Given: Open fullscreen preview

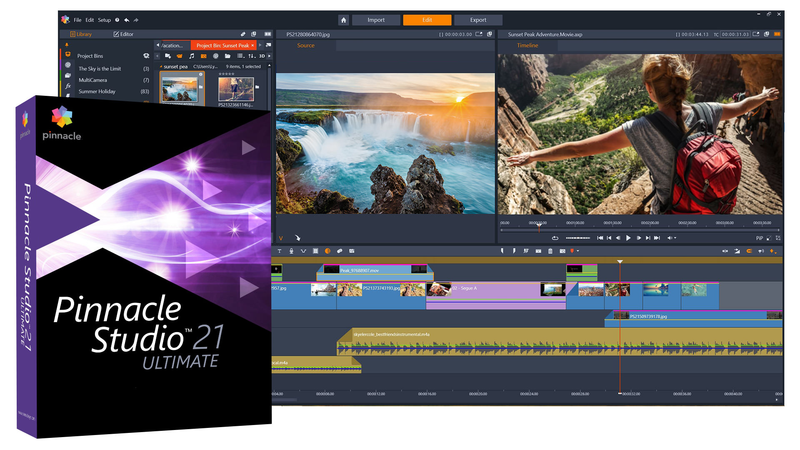Looking at the screenshot, I should click(x=778, y=238).
